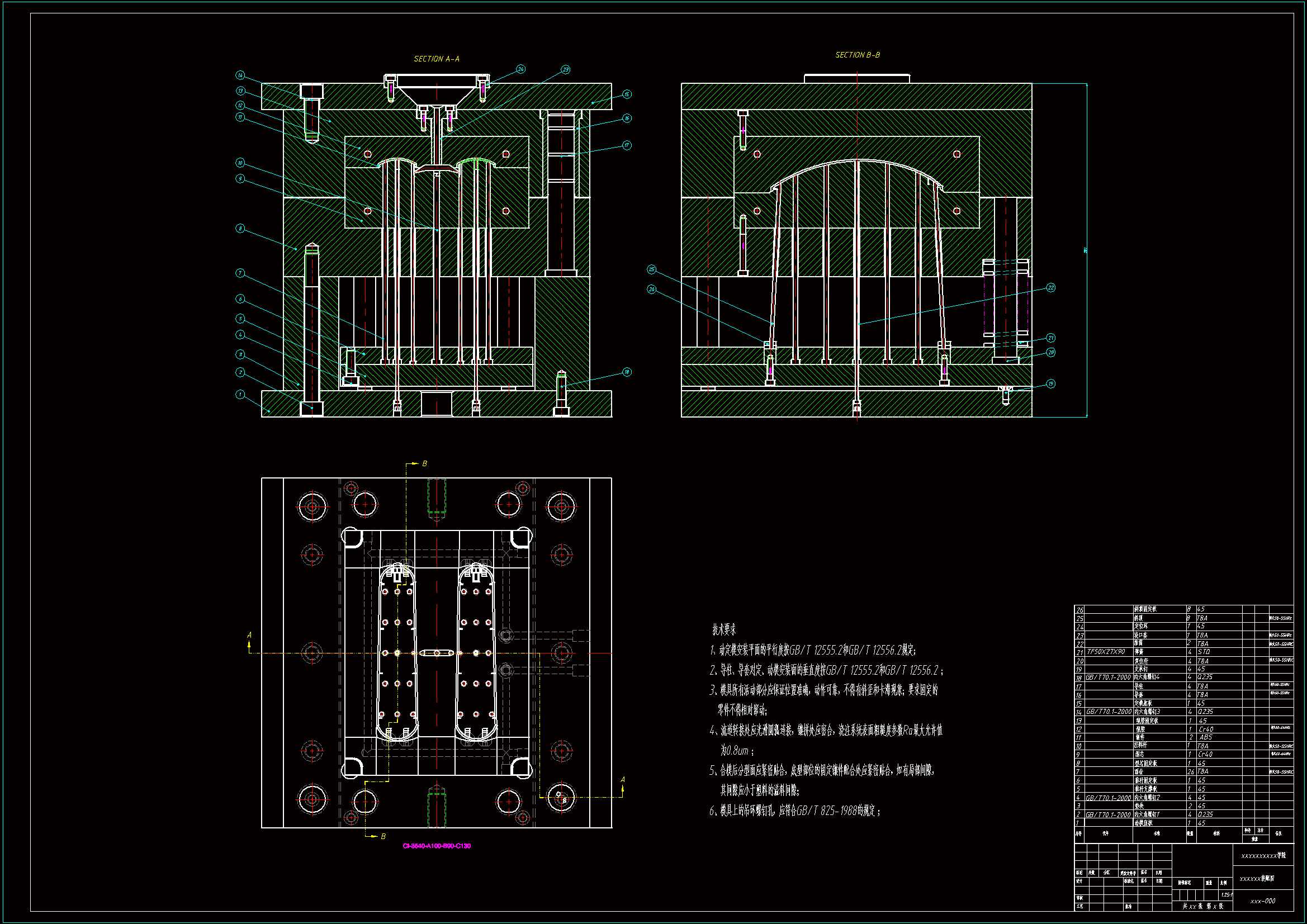Click the xxx-000 drawing number cell

(x=1263, y=901)
